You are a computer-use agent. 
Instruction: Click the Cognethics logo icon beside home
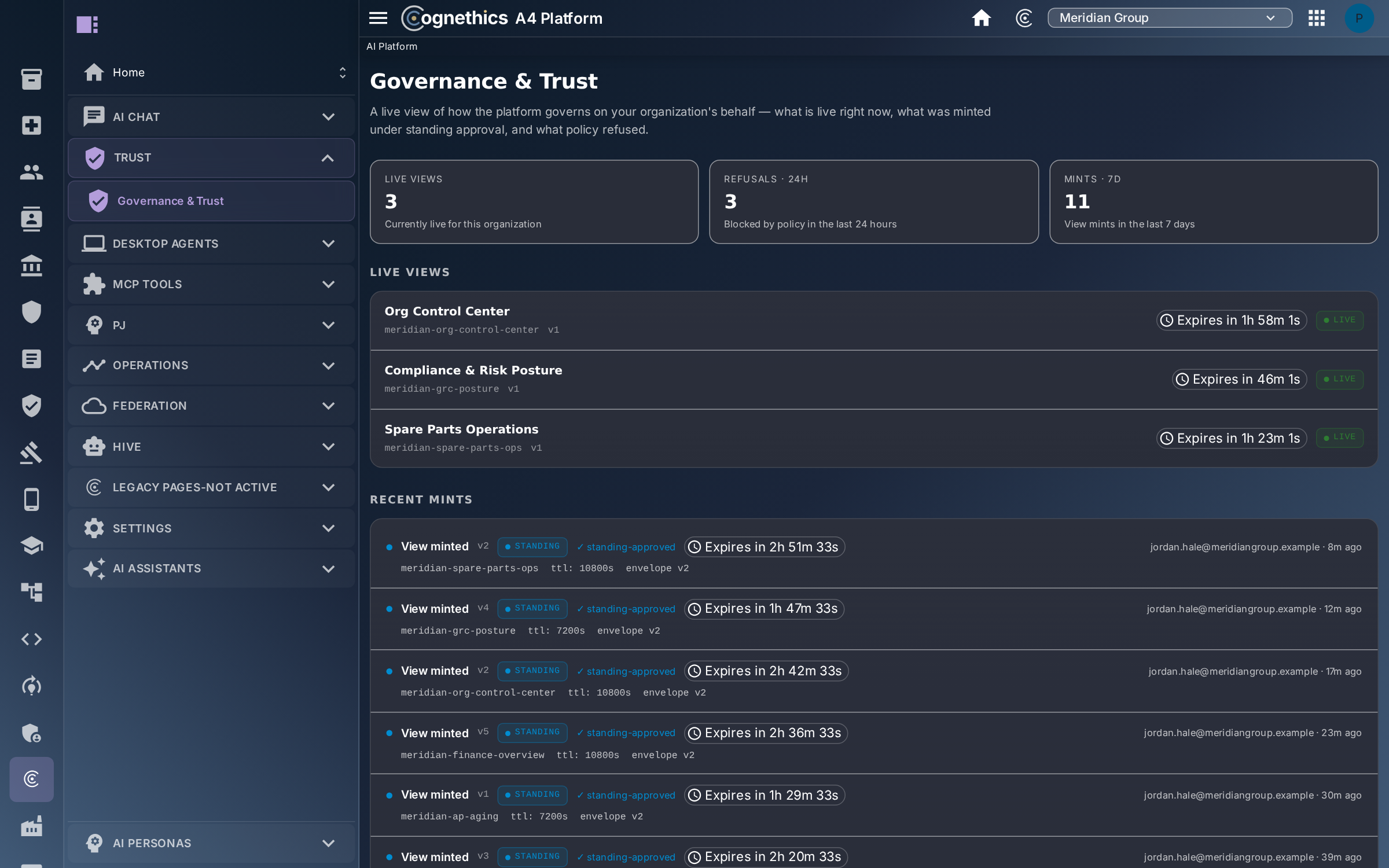point(1024,18)
